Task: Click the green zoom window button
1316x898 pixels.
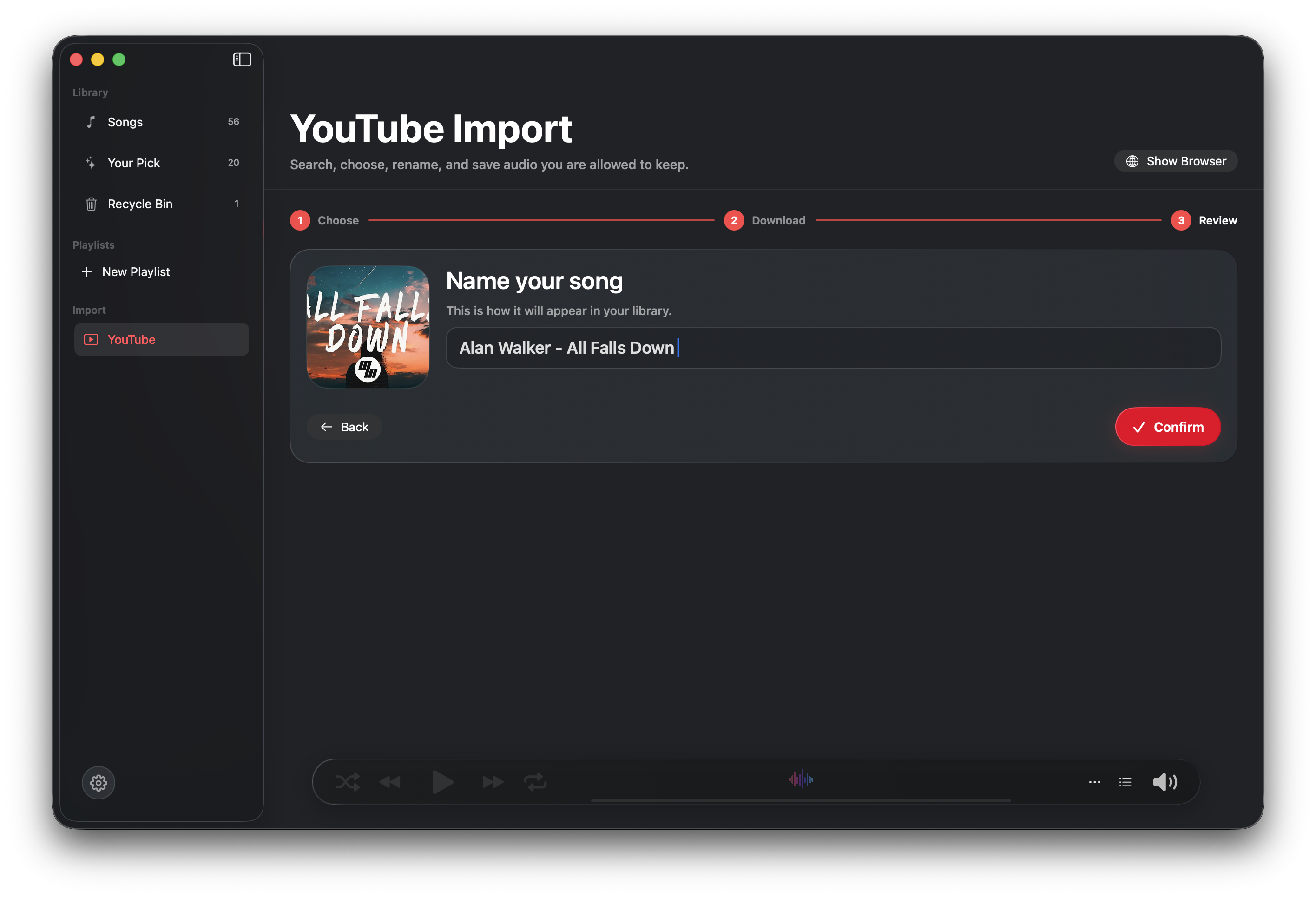Action: coord(119,59)
